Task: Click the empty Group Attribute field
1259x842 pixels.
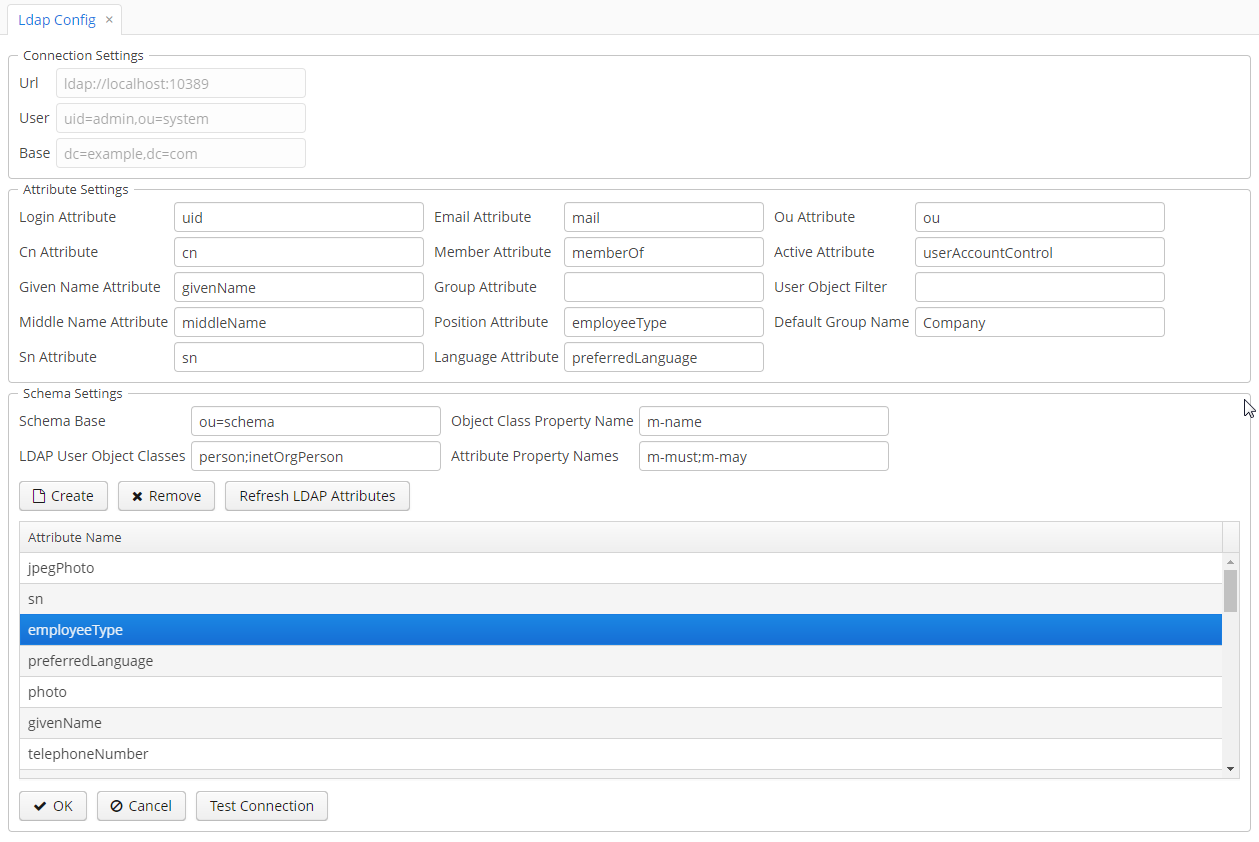Action: [664, 287]
